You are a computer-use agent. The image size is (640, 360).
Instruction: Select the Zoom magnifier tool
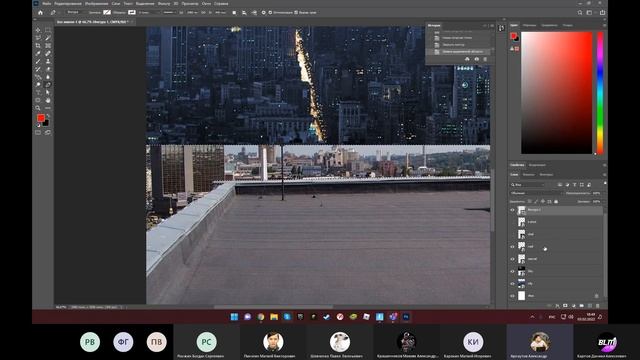38,108
